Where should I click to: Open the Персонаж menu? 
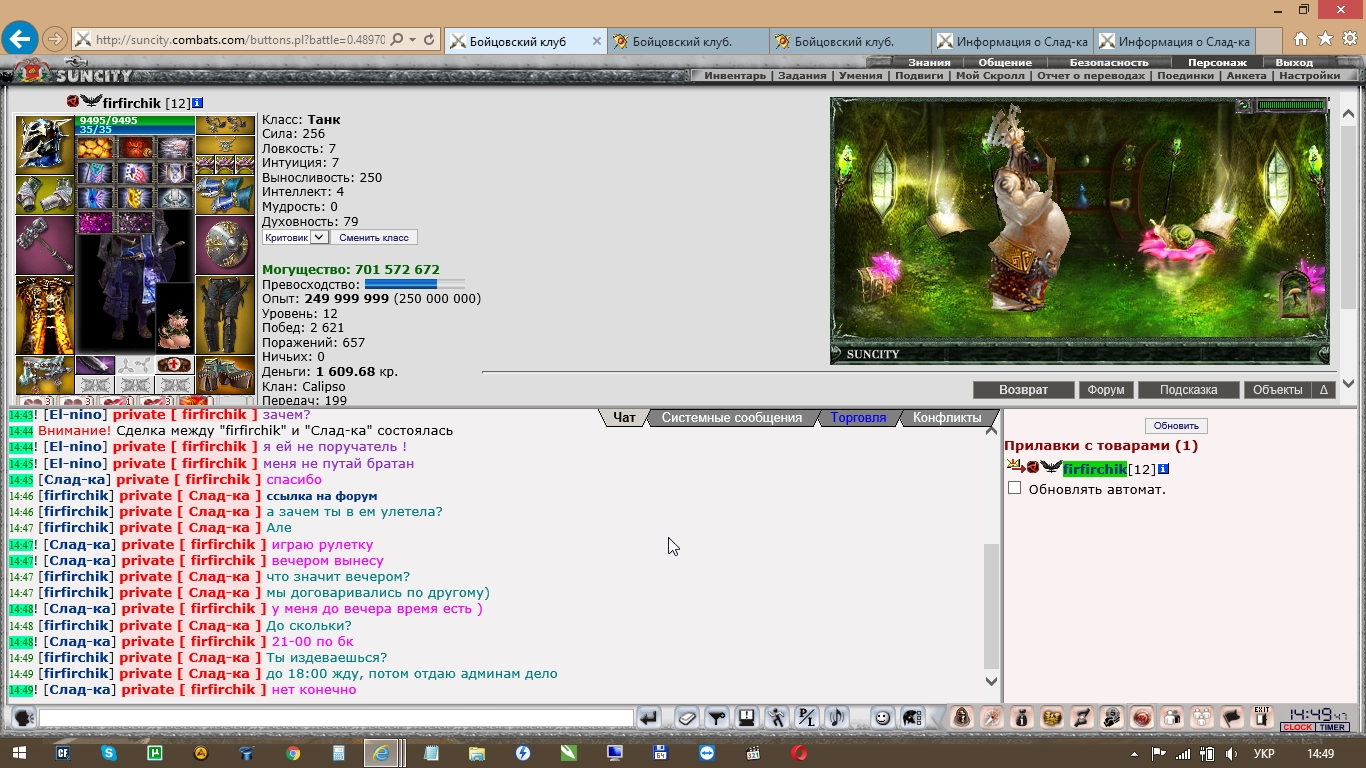coord(1217,62)
